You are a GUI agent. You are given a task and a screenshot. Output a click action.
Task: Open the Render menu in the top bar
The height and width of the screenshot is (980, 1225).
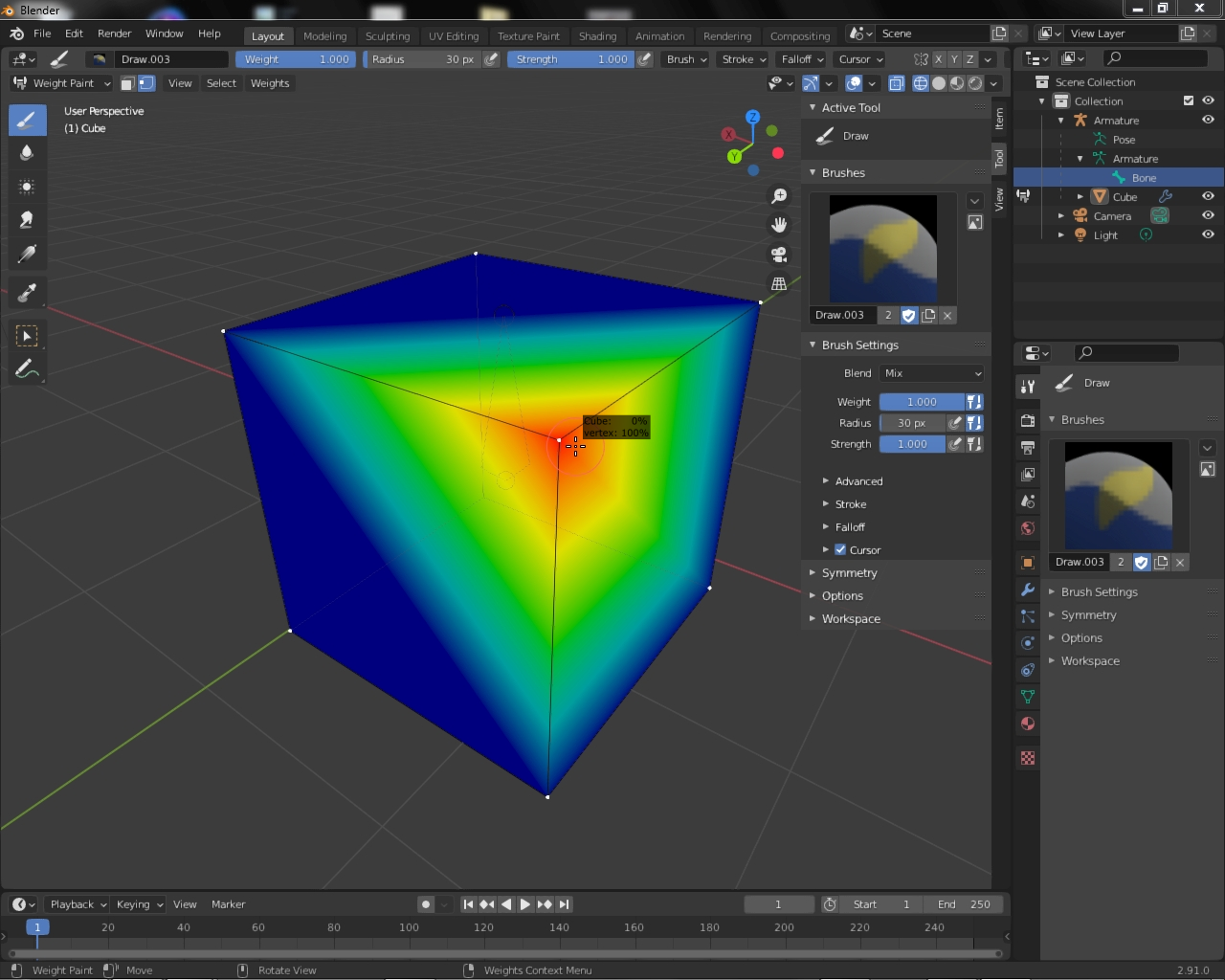115,33
